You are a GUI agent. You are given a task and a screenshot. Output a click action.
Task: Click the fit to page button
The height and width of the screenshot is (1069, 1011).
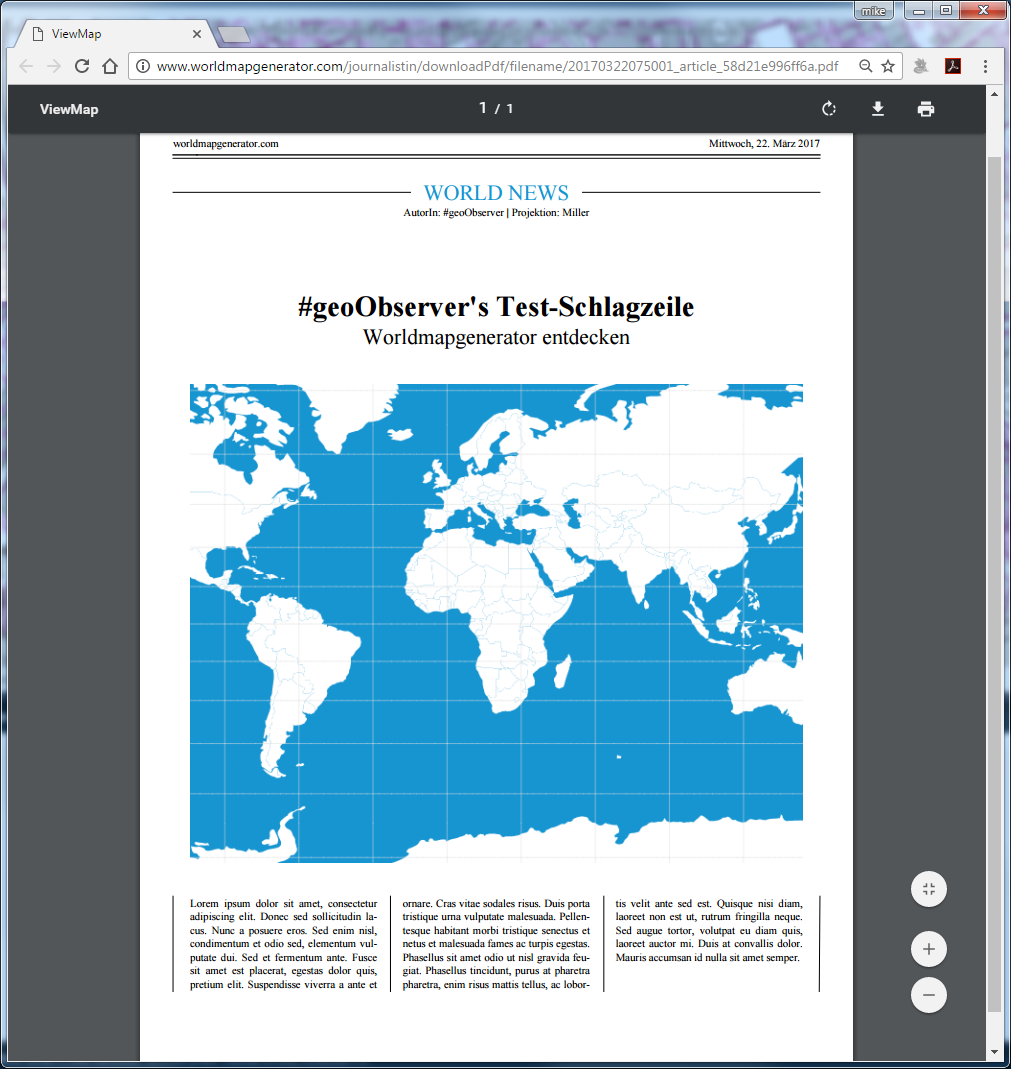[x=929, y=889]
